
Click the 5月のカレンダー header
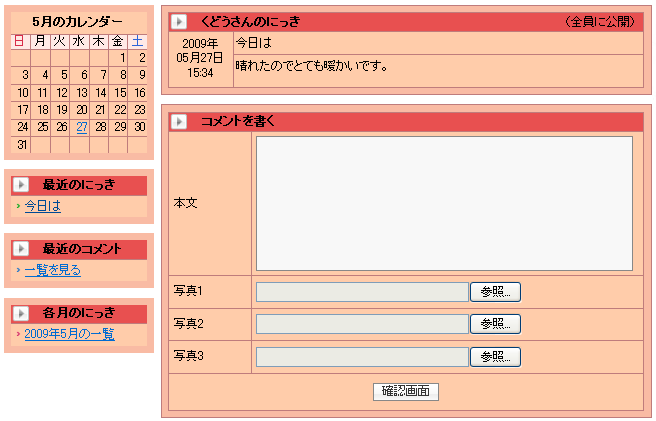point(78,22)
